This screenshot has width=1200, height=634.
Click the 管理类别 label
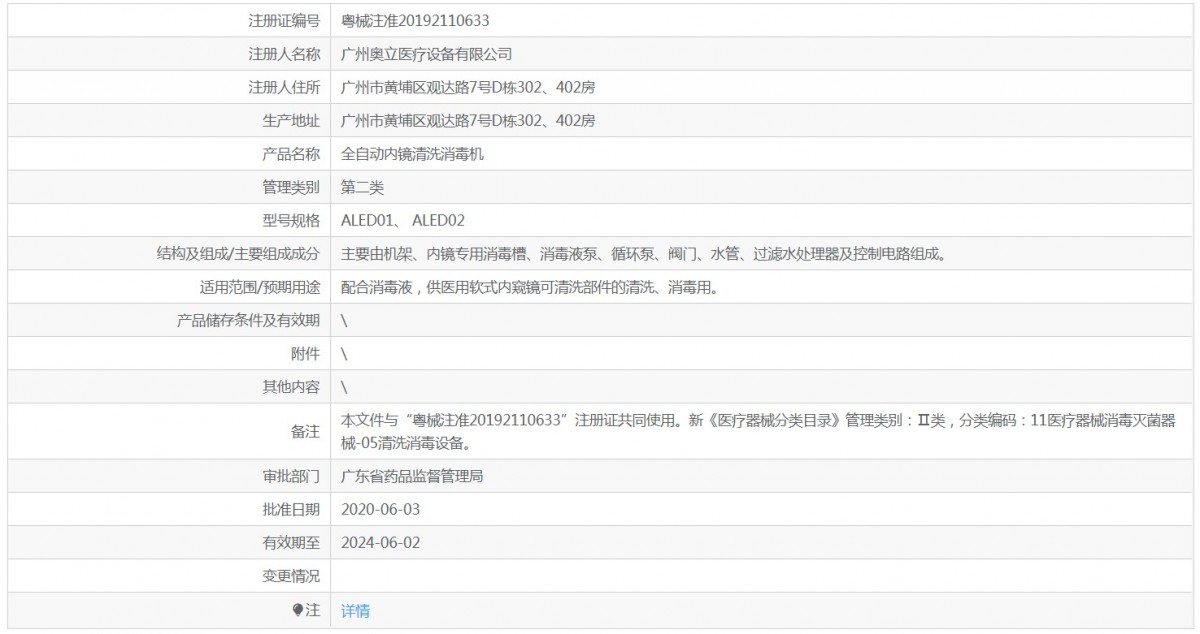coord(292,187)
